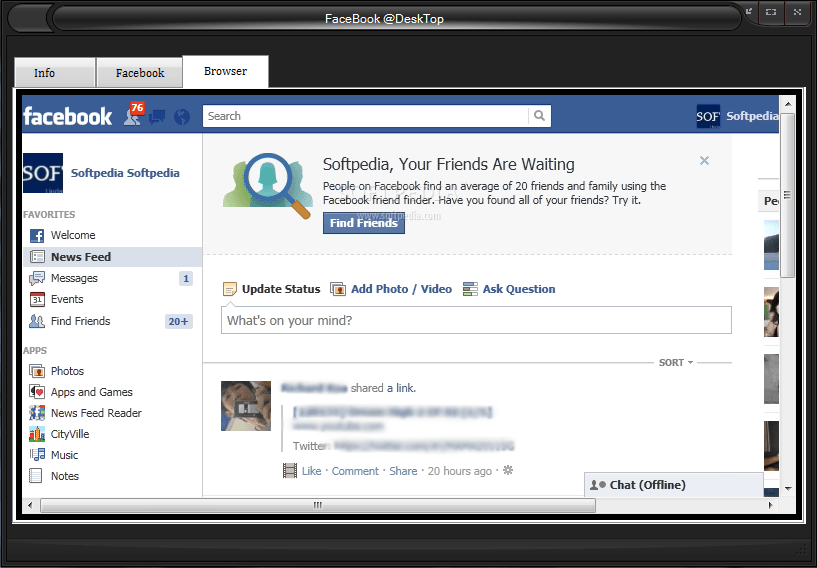
Task: Click the video film-strip icon on the post
Action: click(x=290, y=471)
